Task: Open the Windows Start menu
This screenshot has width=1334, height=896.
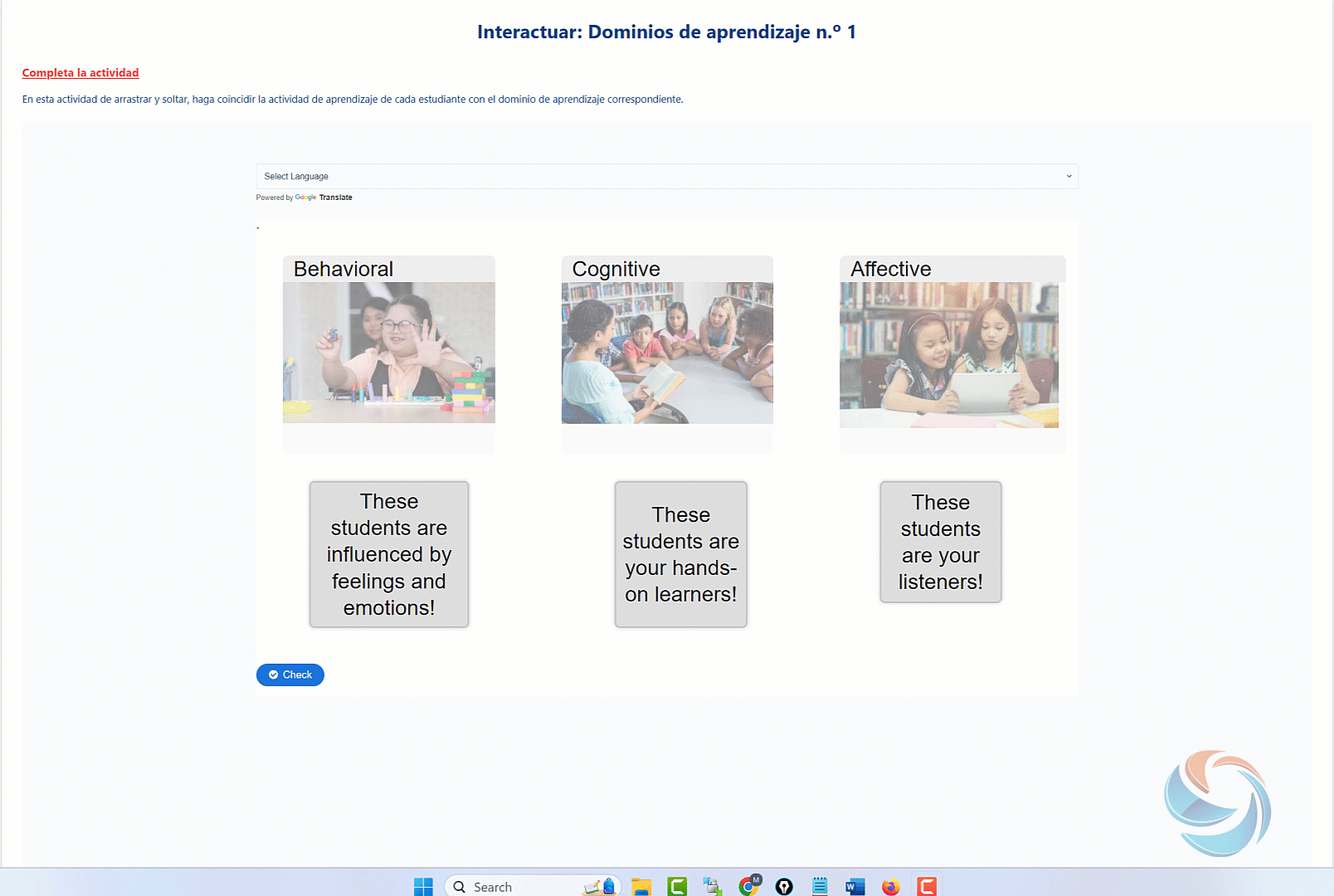Action: coord(423,886)
